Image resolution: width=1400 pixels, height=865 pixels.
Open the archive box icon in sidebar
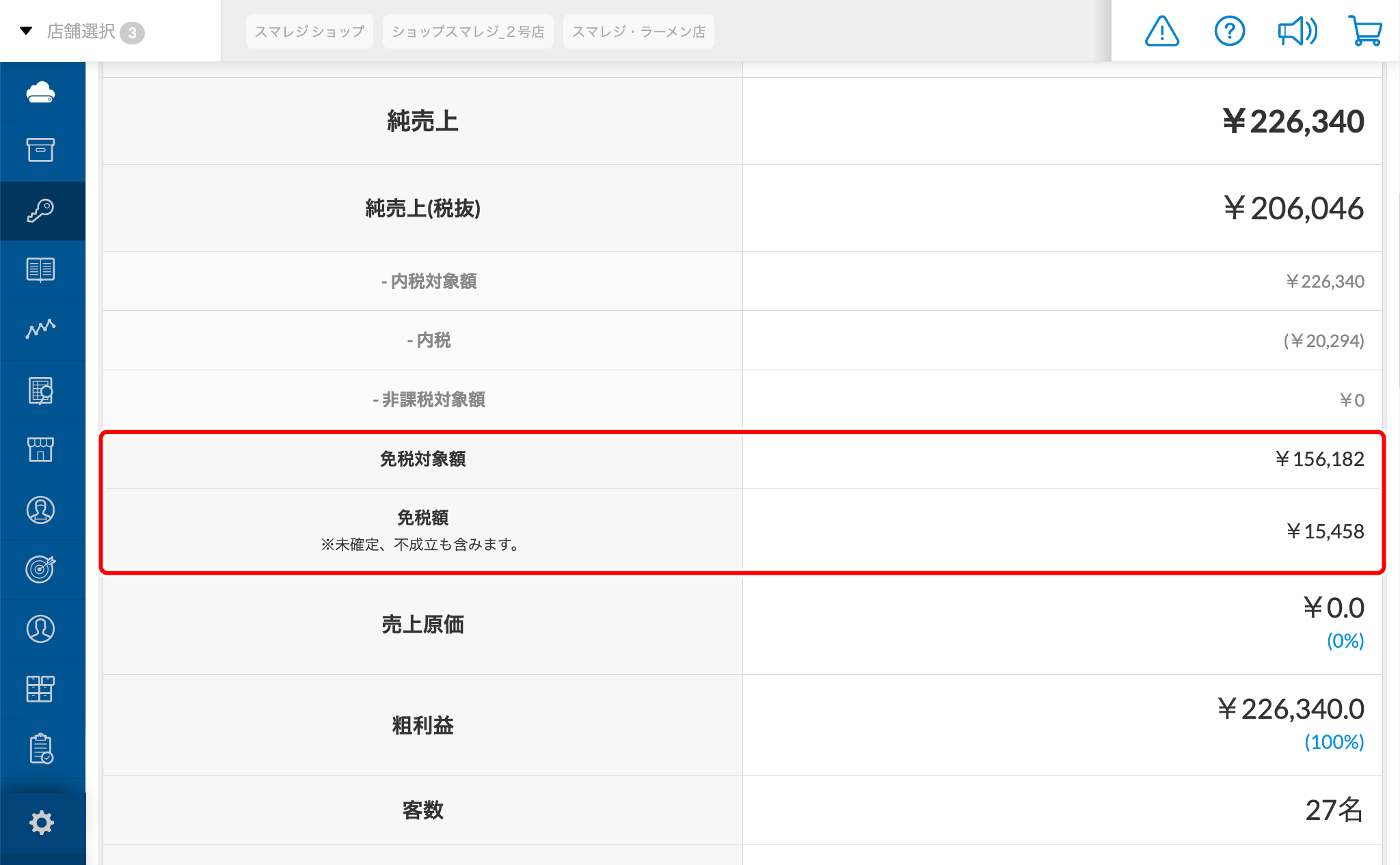click(x=41, y=150)
